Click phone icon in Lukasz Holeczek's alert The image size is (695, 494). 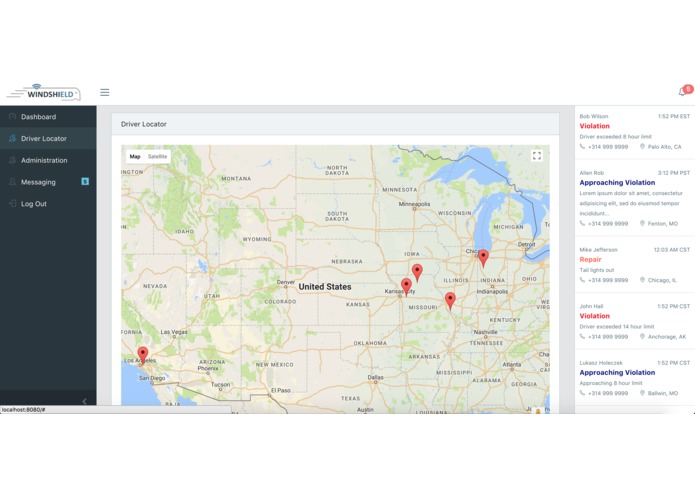[582, 393]
